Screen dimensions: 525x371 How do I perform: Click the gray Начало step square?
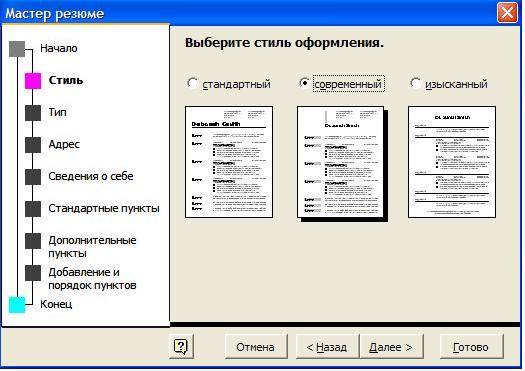(17, 49)
